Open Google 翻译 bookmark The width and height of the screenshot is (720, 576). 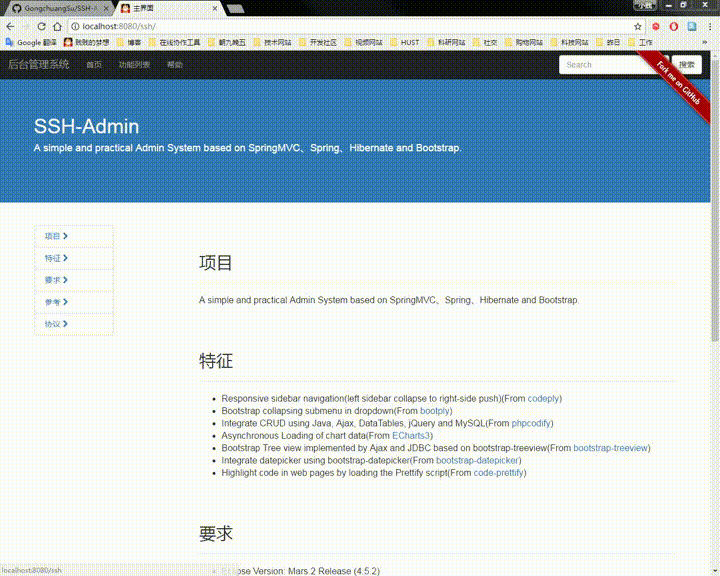[x=31, y=42]
